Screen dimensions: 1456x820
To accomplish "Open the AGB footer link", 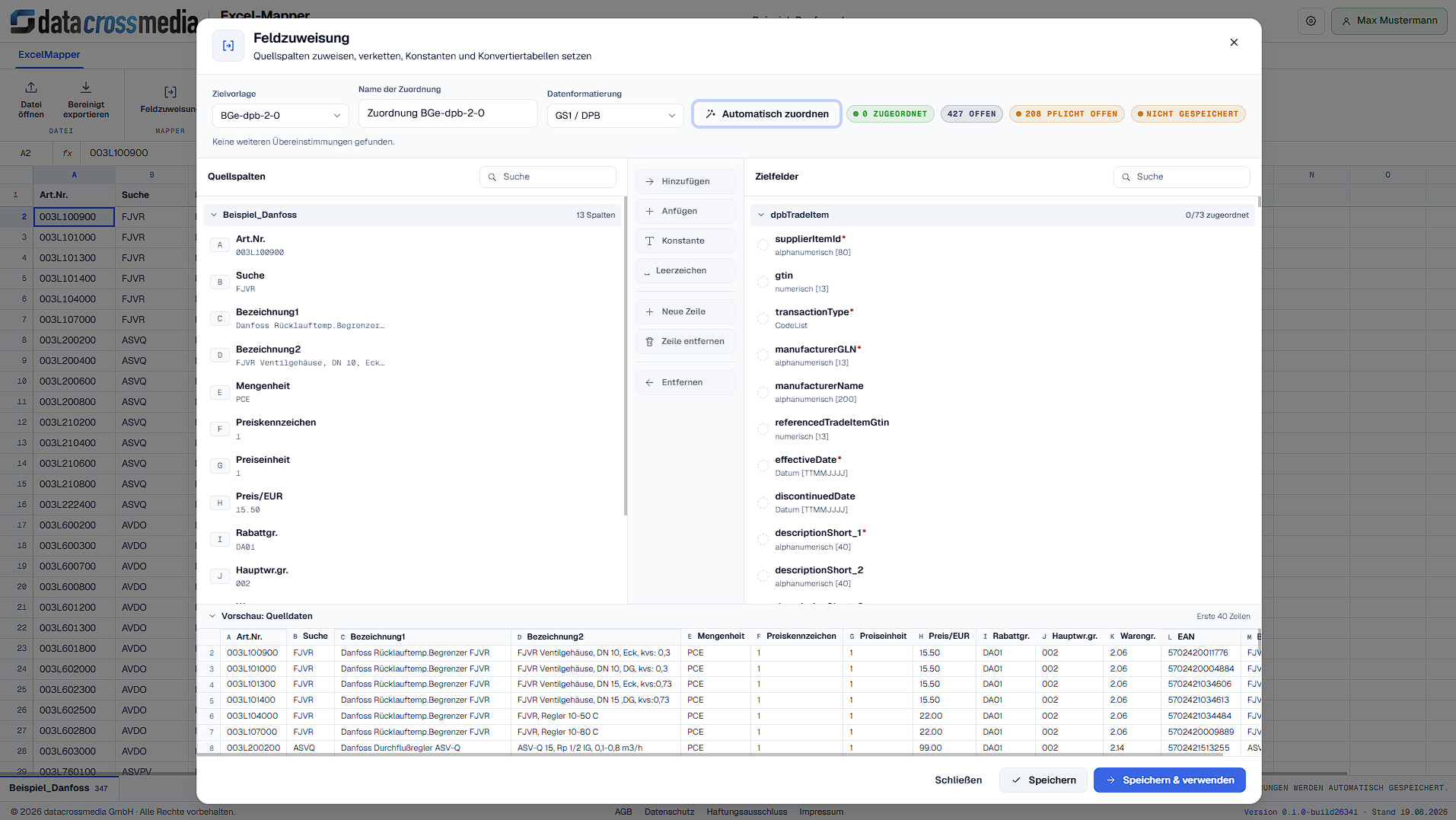I will pos(623,812).
